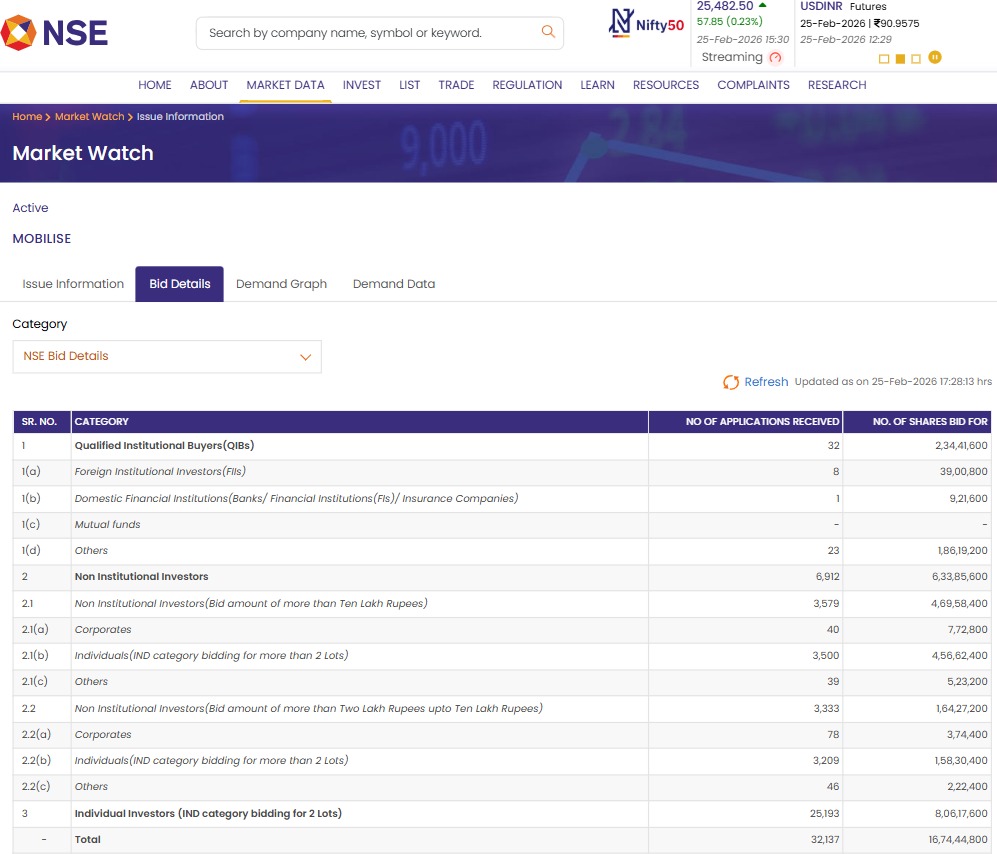Screen dimensions: 997x854
Task: Click the search magnifier icon
Action: (x=547, y=31)
